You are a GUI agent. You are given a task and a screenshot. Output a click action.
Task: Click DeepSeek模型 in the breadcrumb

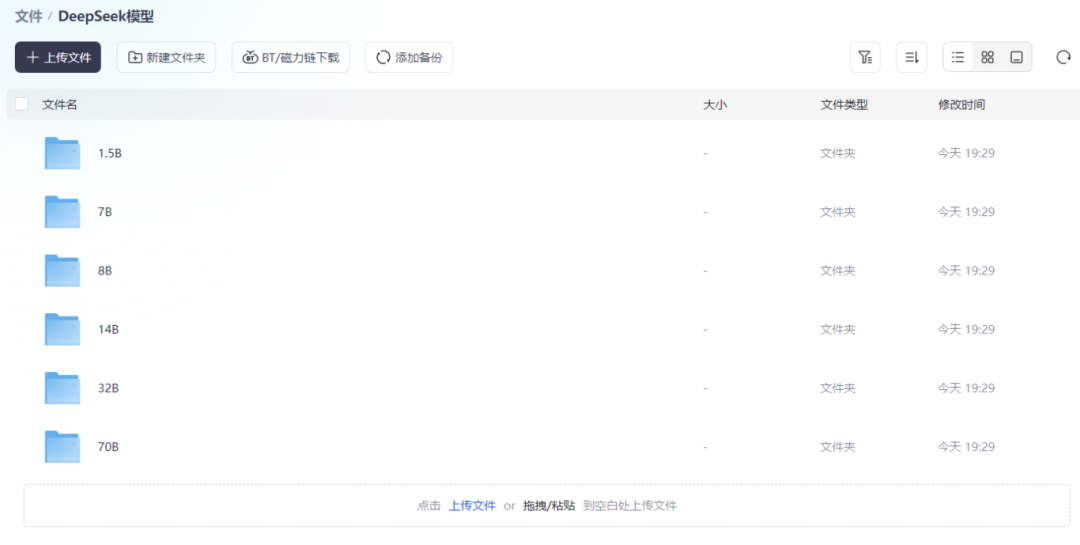(105, 17)
